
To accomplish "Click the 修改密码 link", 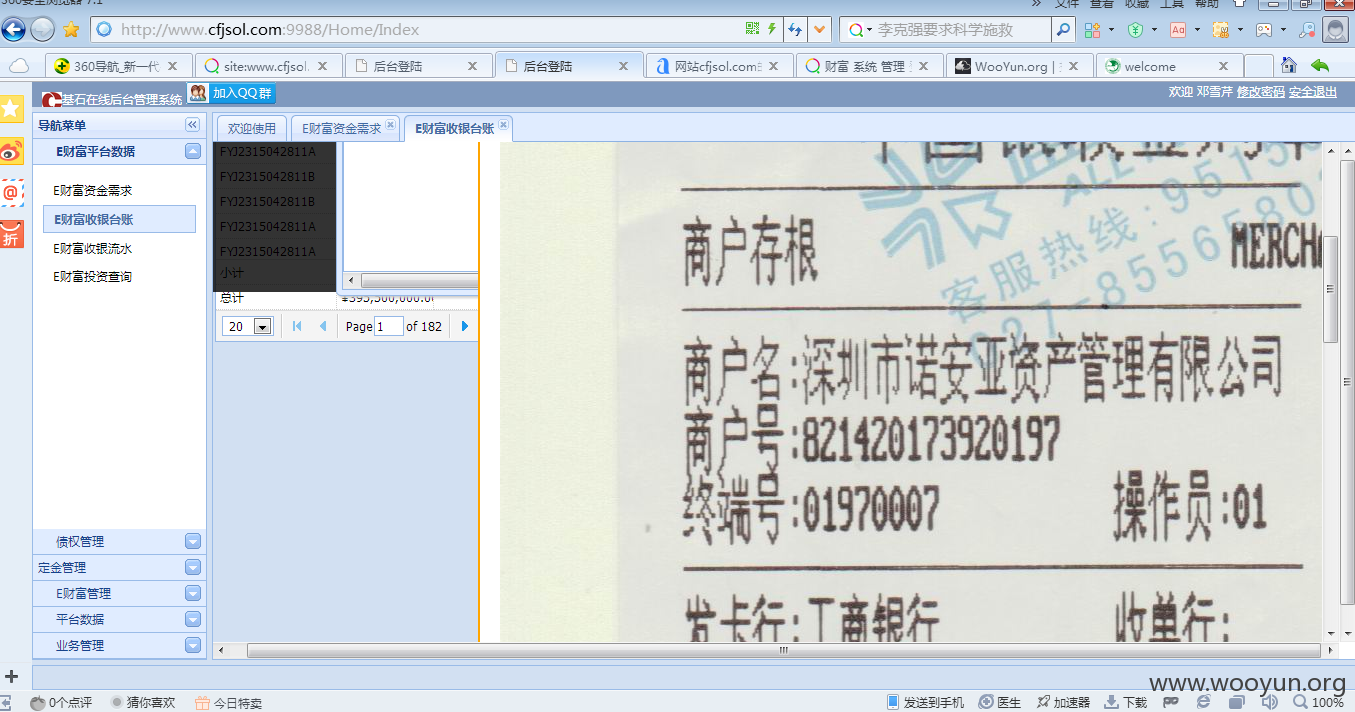I will pos(1260,92).
